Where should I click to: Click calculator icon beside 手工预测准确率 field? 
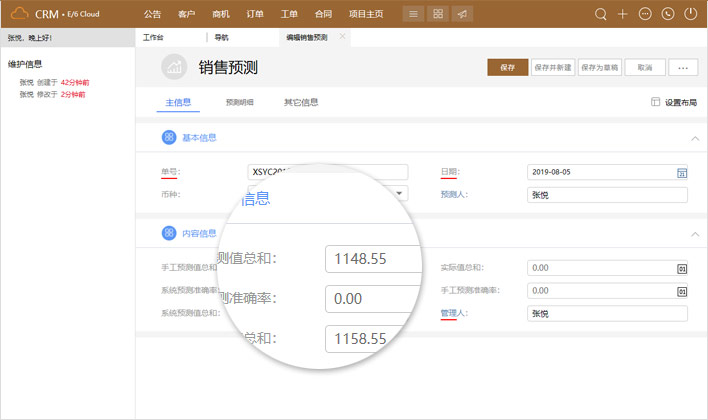click(682, 291)
